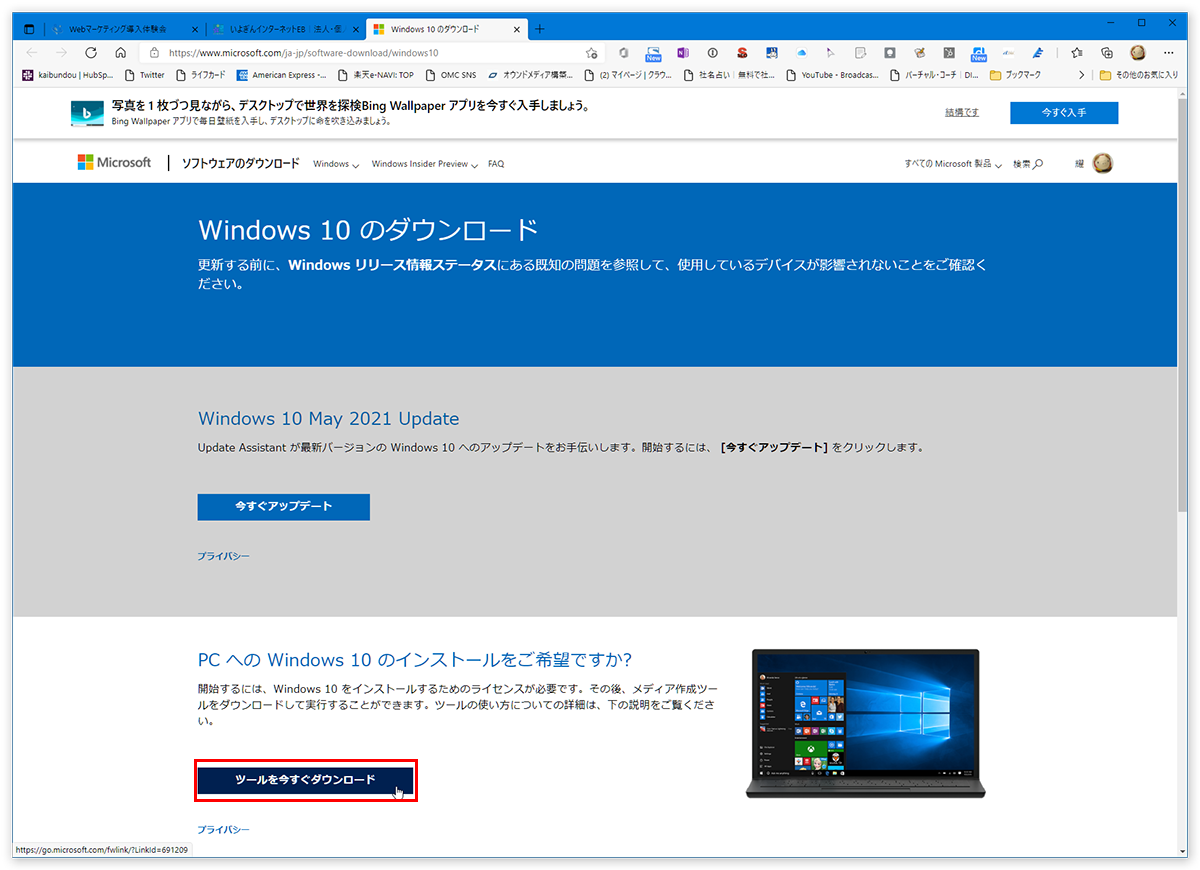
Task: Select the Windows 10 のダウンロード tab
Action: 447,29
